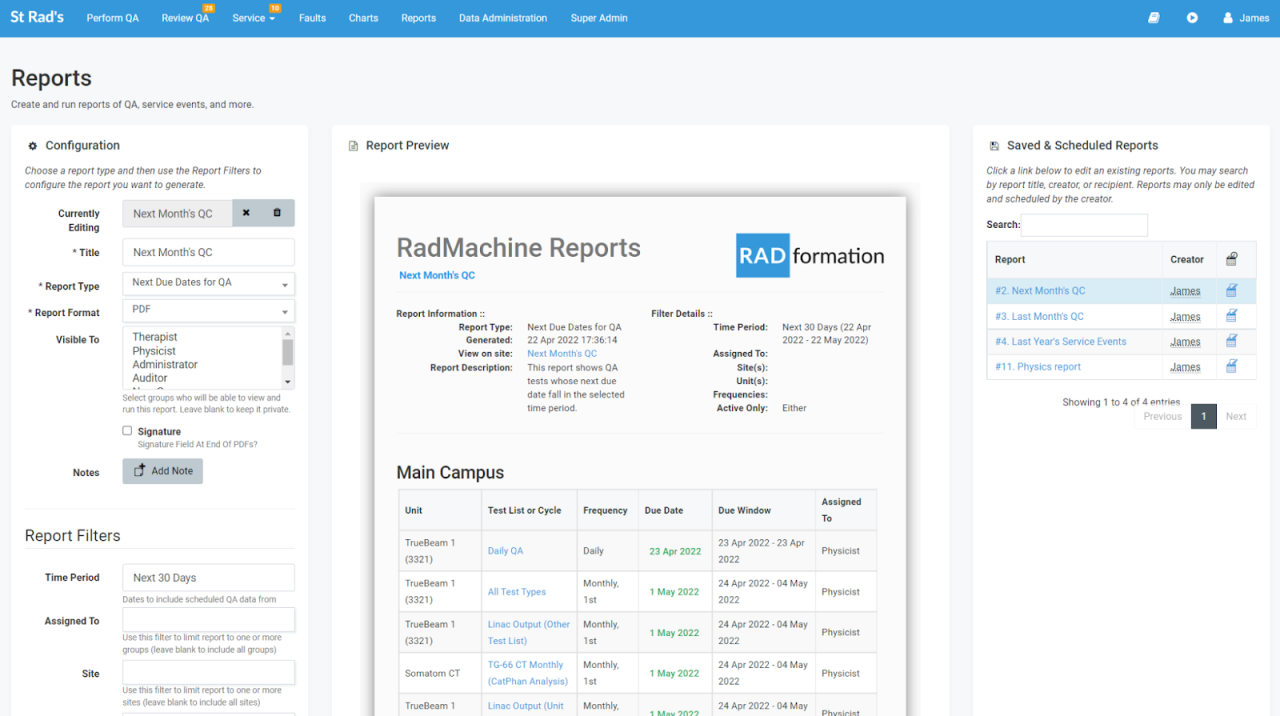Image resolution: width=1280 pixels, height=716 pixels.
Task: Click the Add Note button
Action: pyautogui.click(x=162, y=470)
